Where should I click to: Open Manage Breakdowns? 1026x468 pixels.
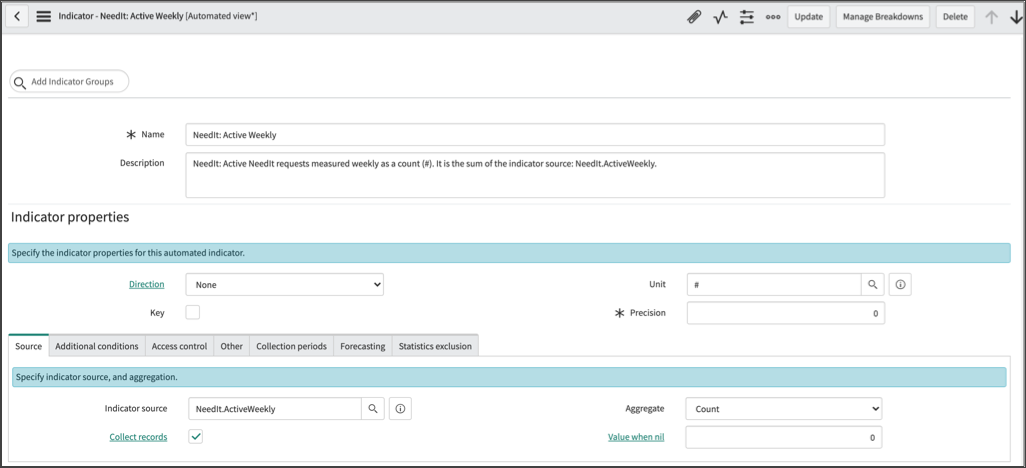click(x=883, y=17)
